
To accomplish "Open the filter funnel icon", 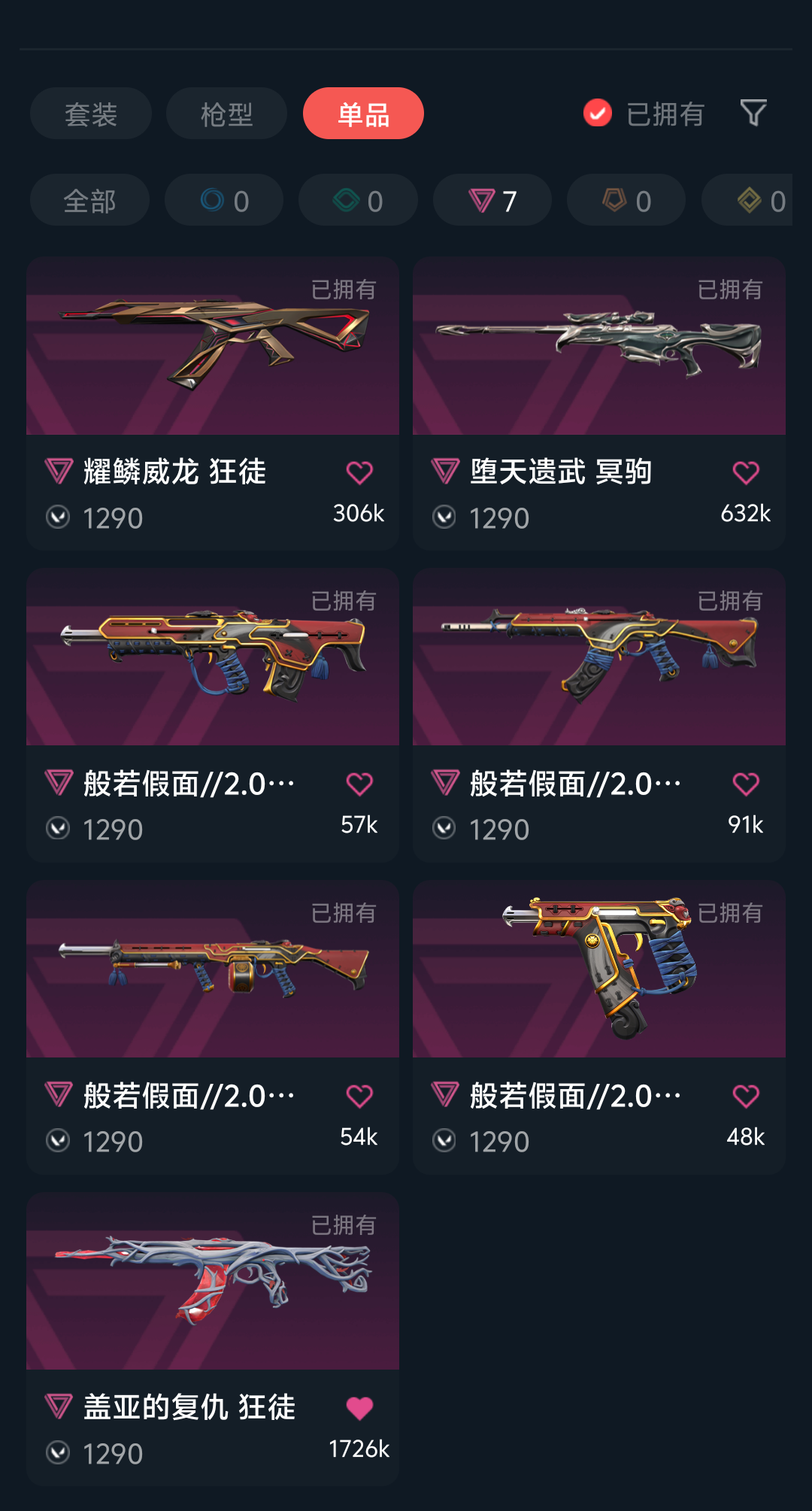I will tap(753, 114).
